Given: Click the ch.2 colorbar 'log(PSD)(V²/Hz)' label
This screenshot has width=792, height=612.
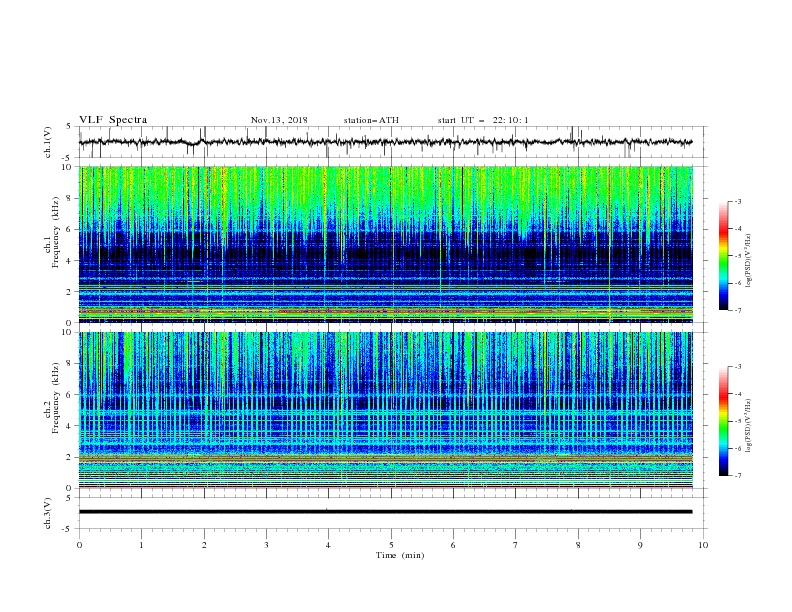Looking at the screenshot, I should [749, 426].
